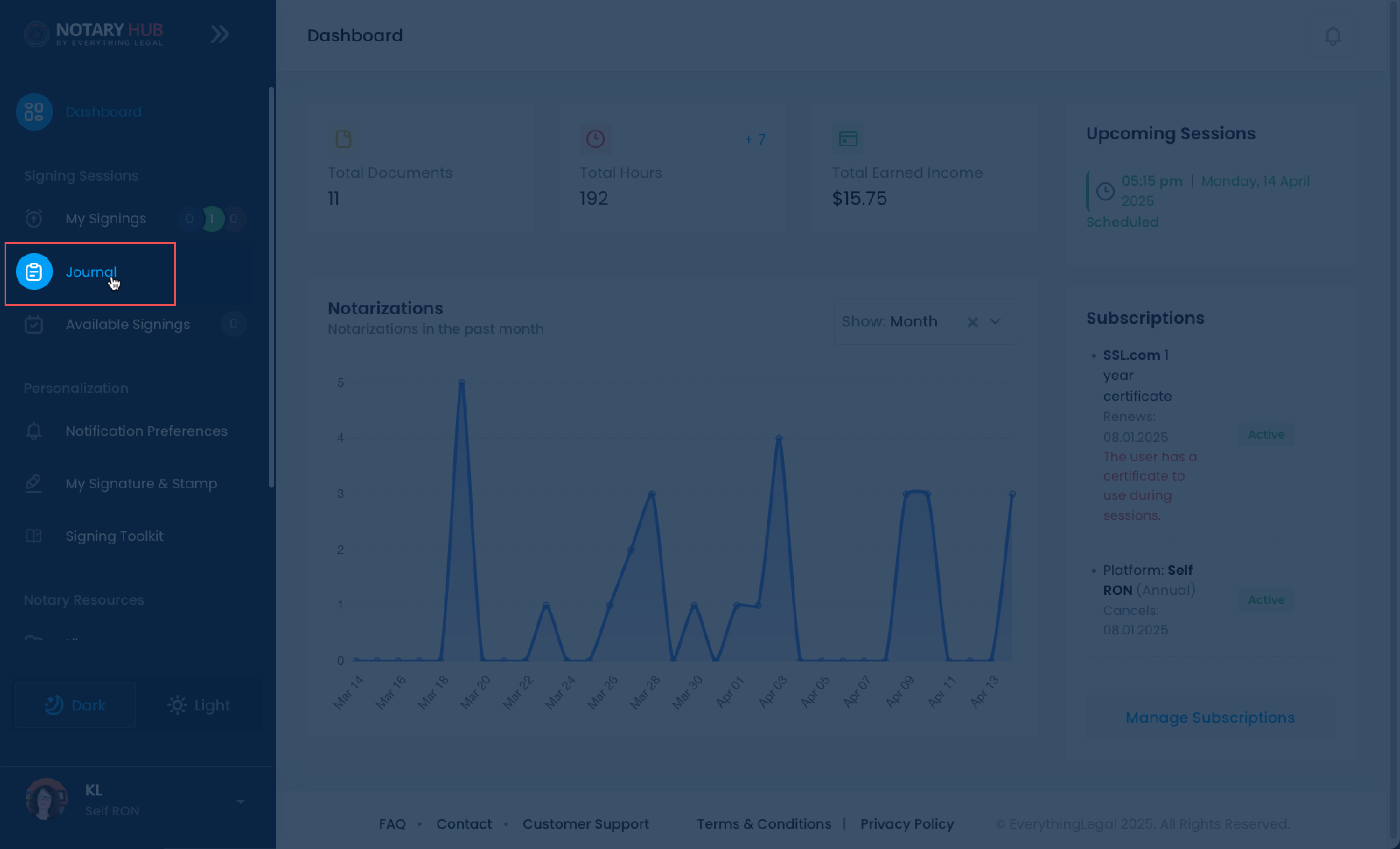This screenshot has height=849, width=1400.
Task: Click the Notary Hub logo
Action: [94, 34]
